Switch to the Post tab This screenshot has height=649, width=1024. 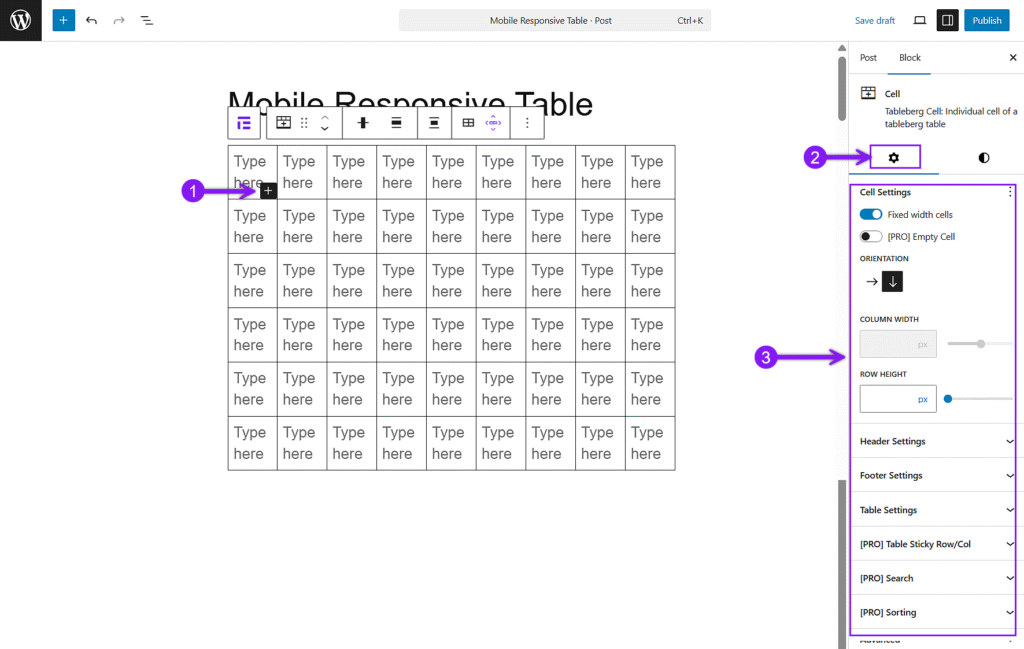point(868,57)
